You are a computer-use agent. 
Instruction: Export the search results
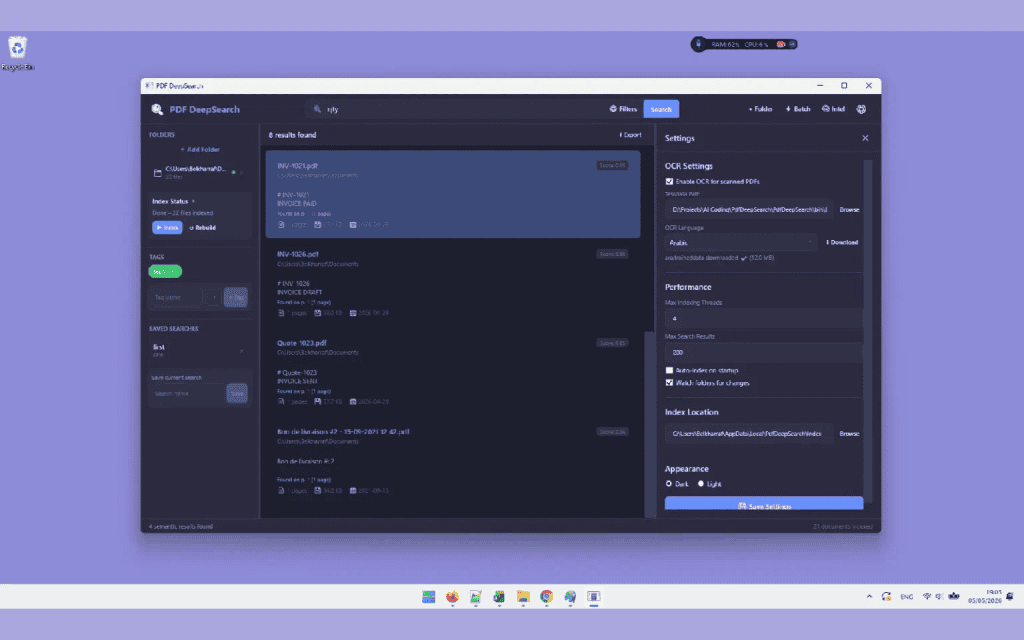pyautogui.click(x=631, y=135)
